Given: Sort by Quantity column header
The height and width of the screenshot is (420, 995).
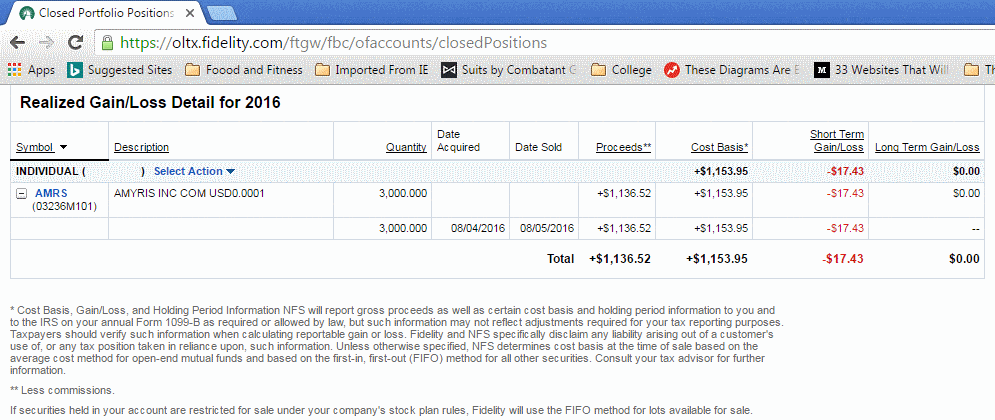Looking at the screenshot, I should [x=406, y=147].
